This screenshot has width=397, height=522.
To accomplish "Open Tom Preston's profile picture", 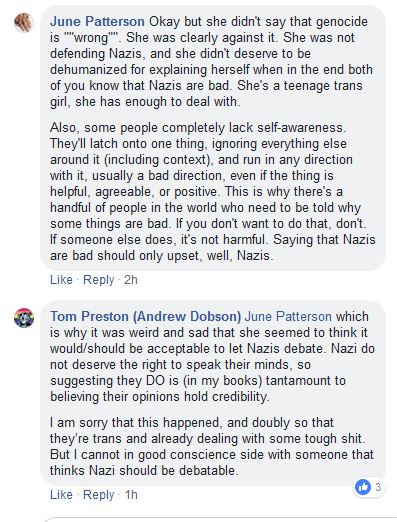I will point(24,318).
